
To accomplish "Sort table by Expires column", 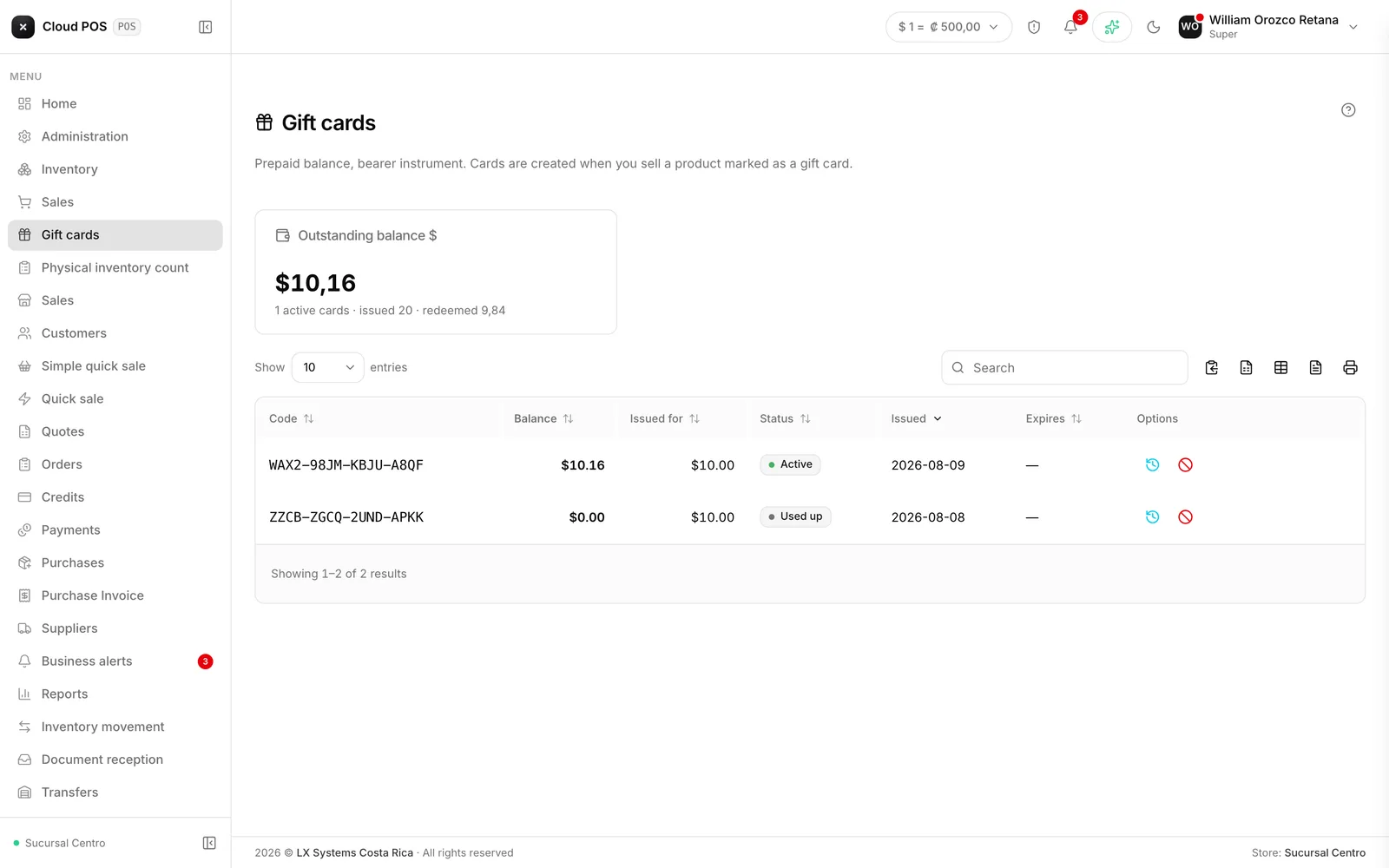I will pos(1054,418).
